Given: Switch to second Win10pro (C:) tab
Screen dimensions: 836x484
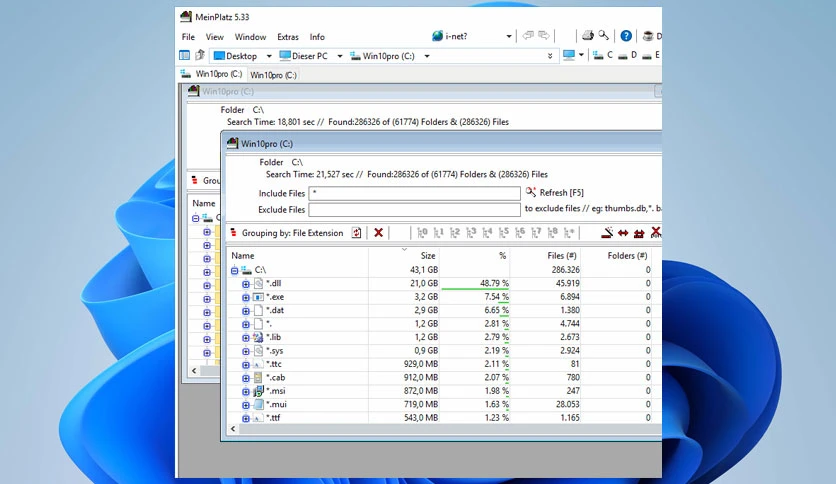Looking at the screenshot, I should (273, 75).
